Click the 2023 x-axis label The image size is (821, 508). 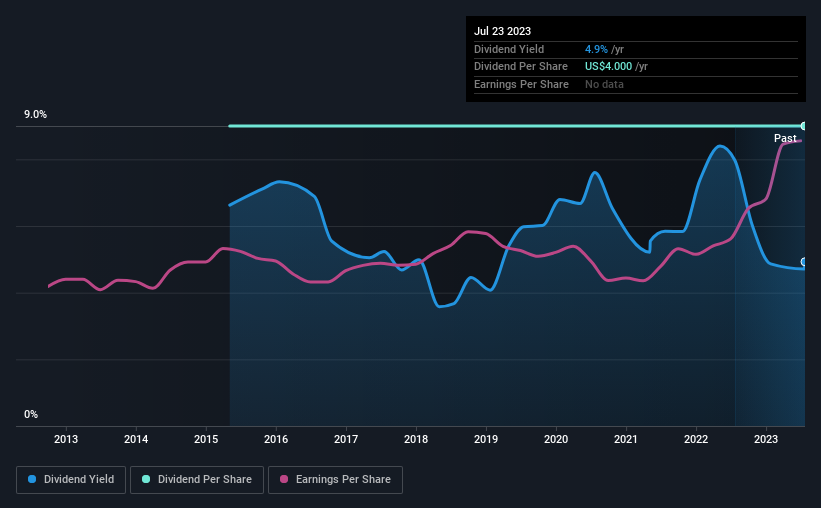(x=766, y=439)
